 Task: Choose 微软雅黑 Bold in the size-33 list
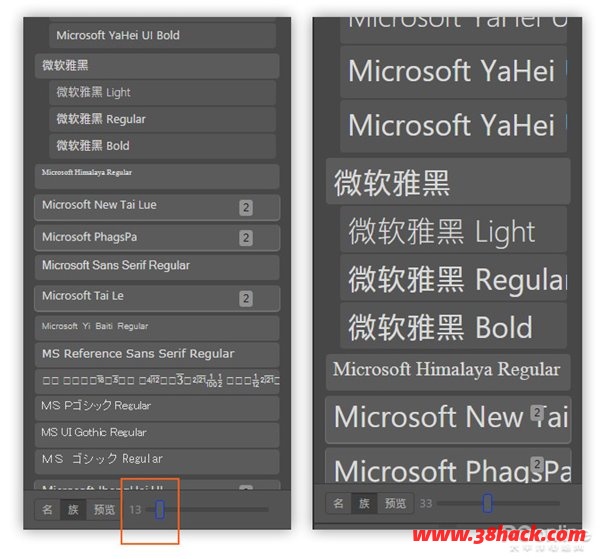[453, 326]
